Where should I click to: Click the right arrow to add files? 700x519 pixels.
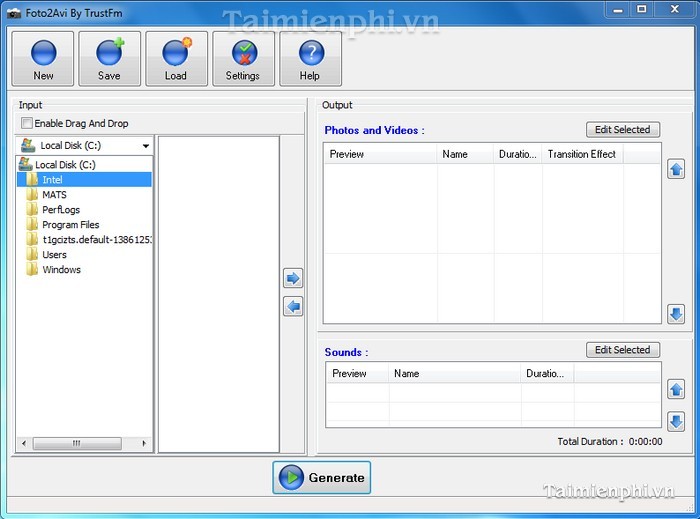pos(293,278)
